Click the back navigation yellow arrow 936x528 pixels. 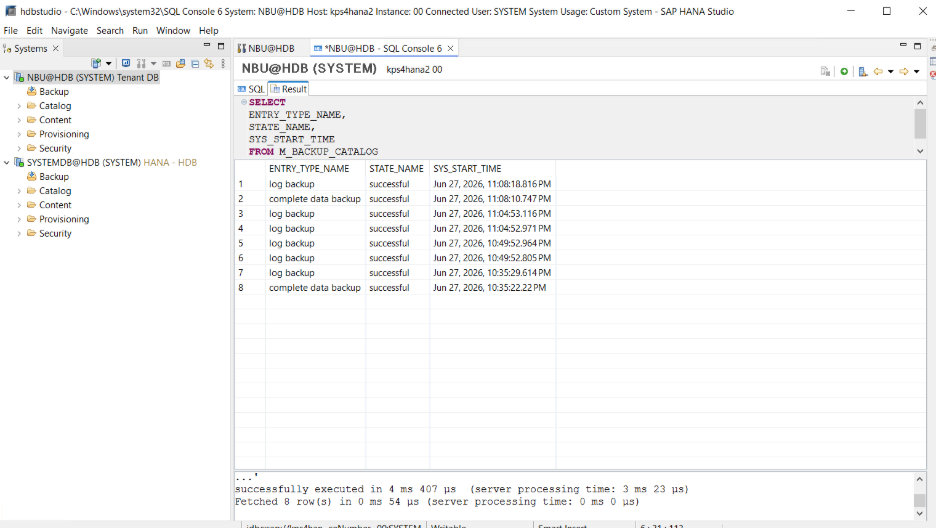[x=878, y=72]
